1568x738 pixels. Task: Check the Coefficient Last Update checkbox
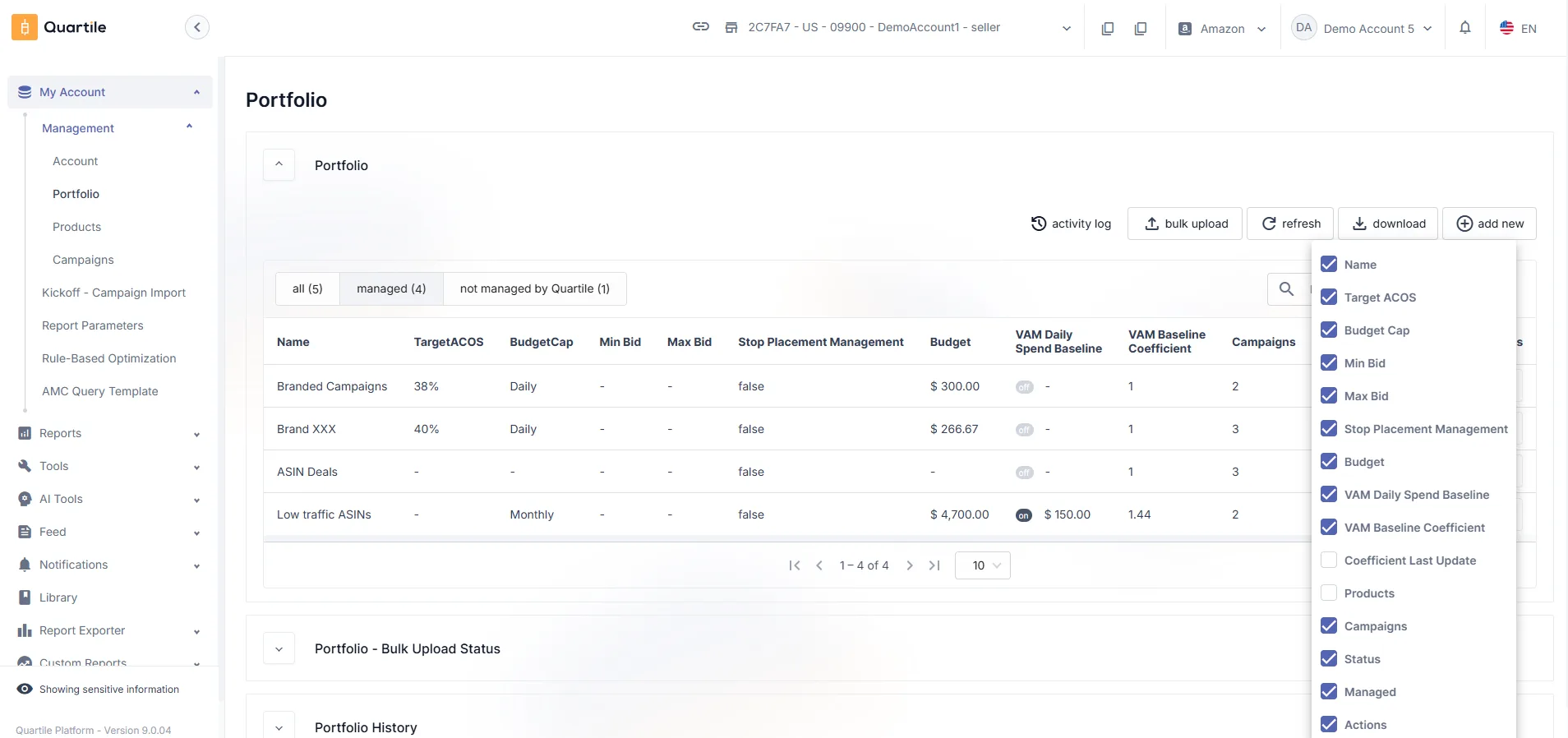(x=1329, y=560)
